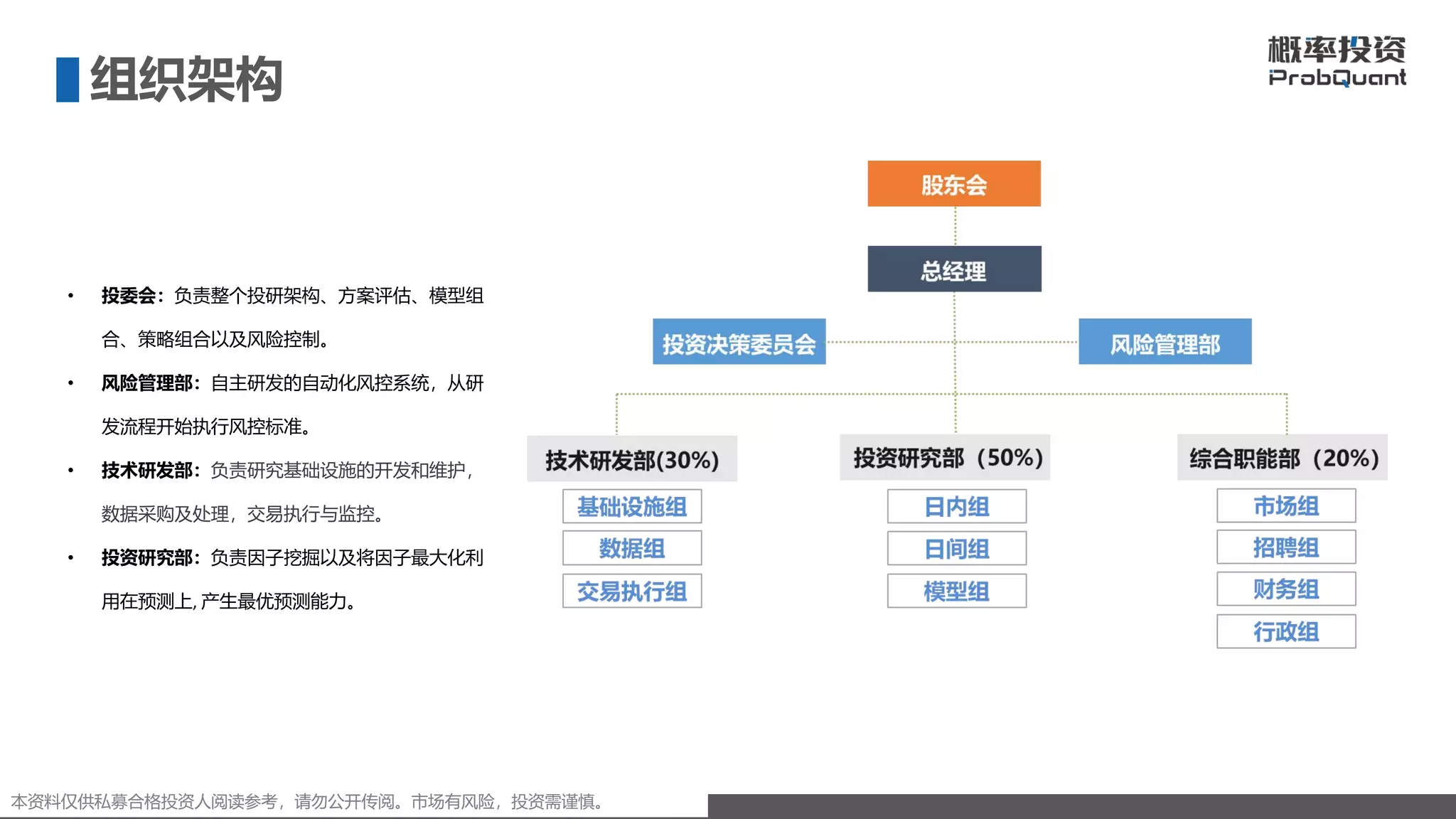Click the line 发流程开始执行风控标准。
1456x819 pixels.
click(x=207, y=427)
